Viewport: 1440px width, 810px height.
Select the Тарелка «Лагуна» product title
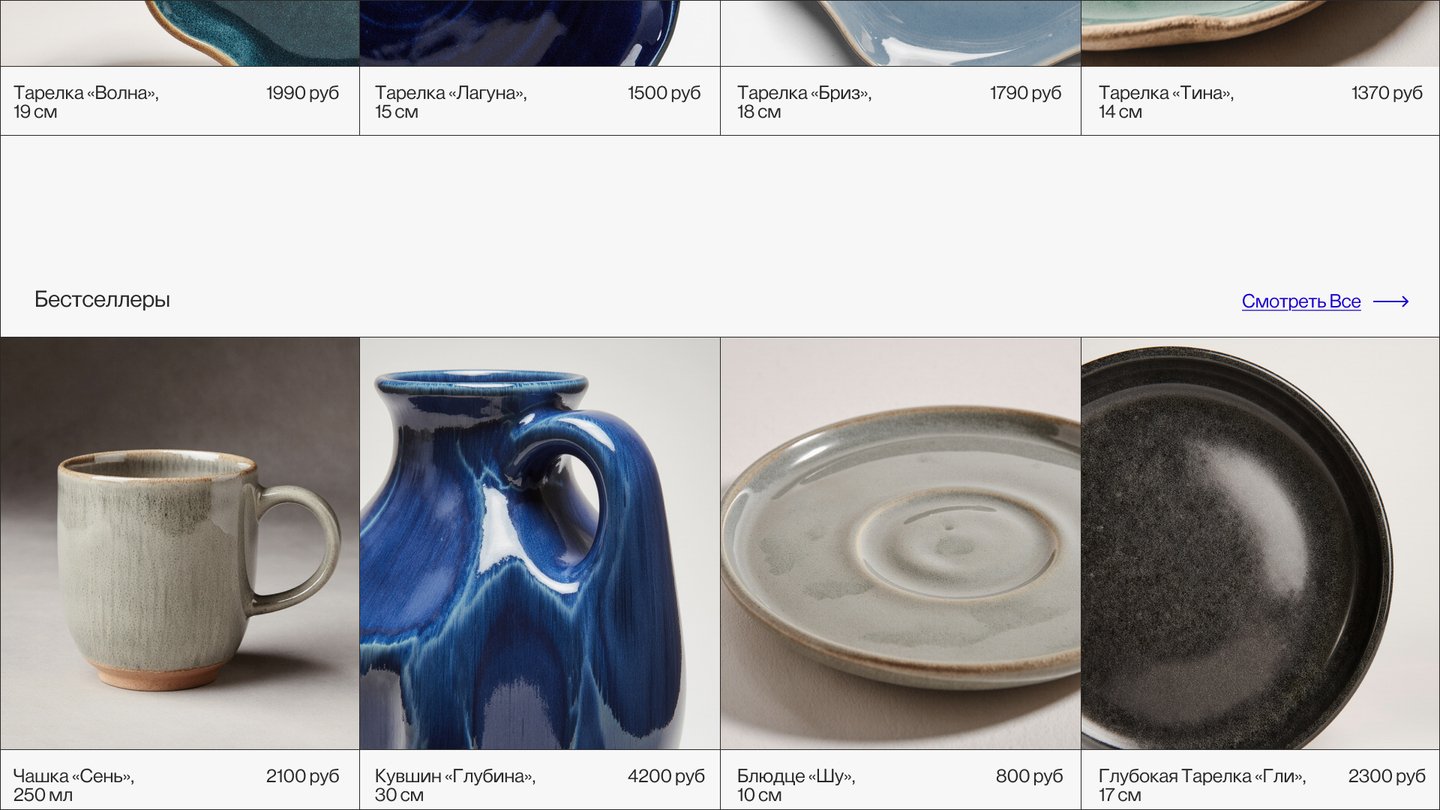(451, 102)
